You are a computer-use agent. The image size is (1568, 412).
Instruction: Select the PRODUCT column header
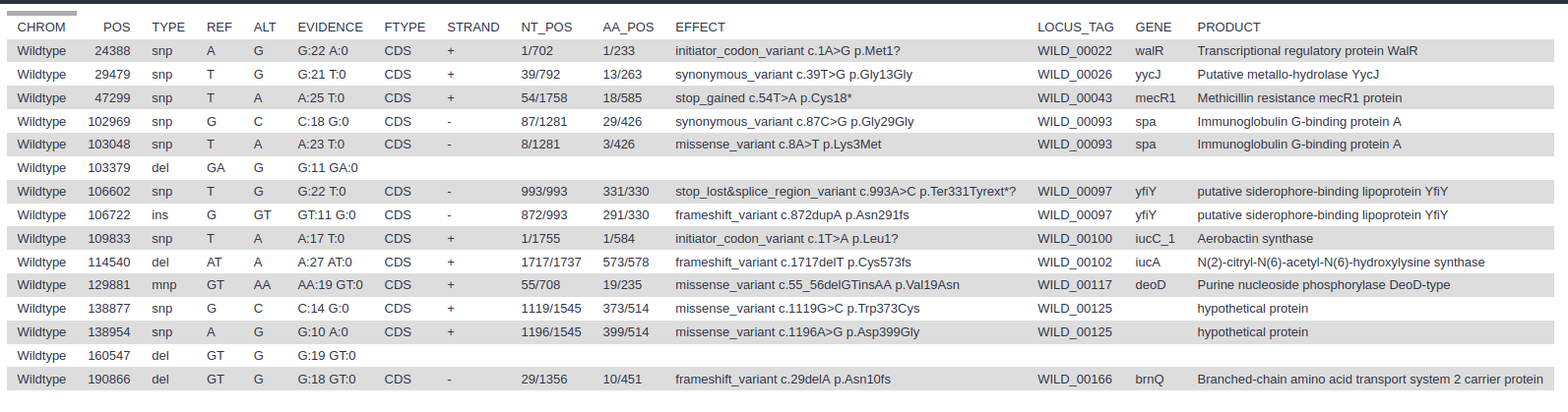[x=1228, y=28]
